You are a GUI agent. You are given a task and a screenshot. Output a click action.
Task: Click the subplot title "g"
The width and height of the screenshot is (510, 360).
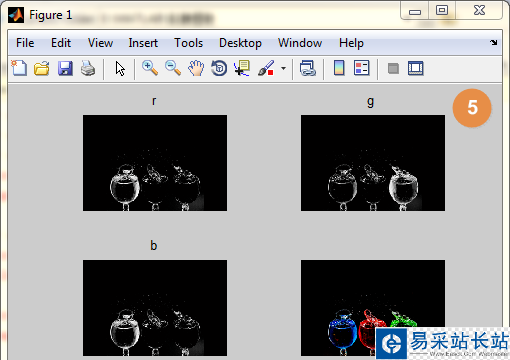point(371,102)
